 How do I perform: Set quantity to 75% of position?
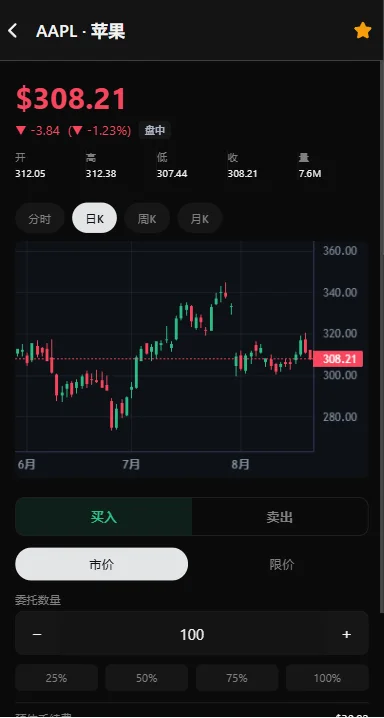point(237,678)
